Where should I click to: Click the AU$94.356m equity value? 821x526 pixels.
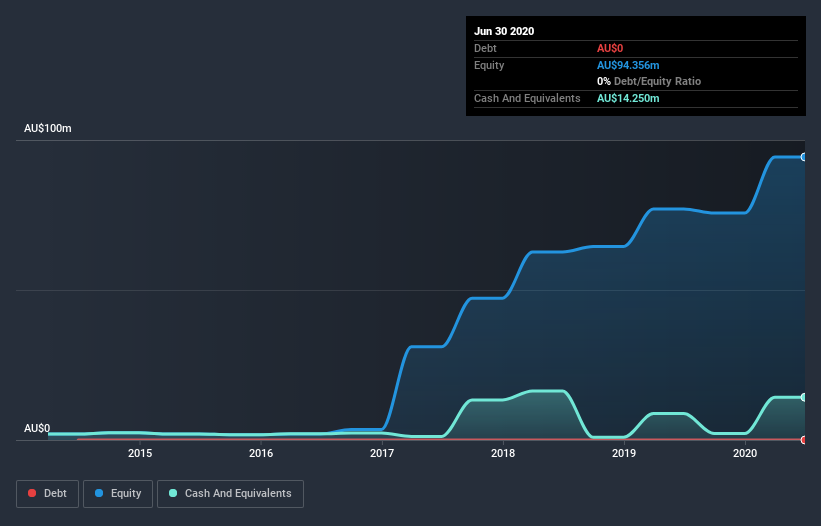pos(628,65)
